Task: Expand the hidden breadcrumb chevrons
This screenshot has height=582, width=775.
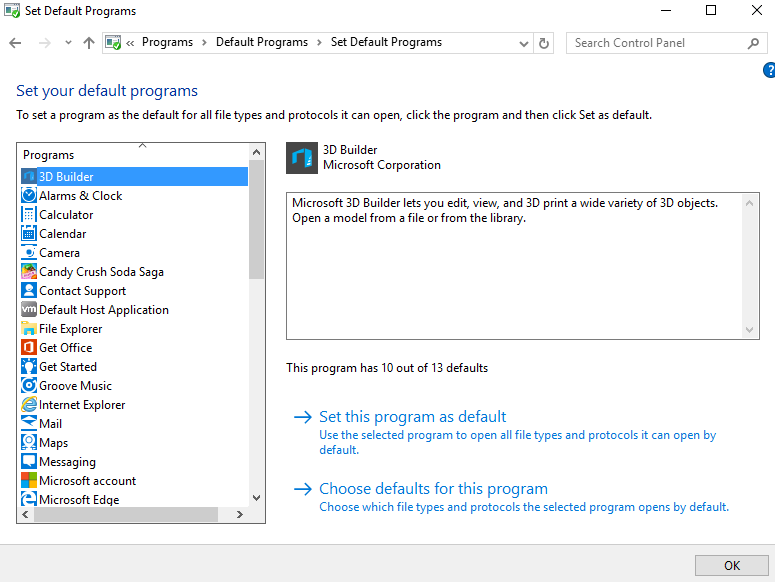Action: click(130, 43)
